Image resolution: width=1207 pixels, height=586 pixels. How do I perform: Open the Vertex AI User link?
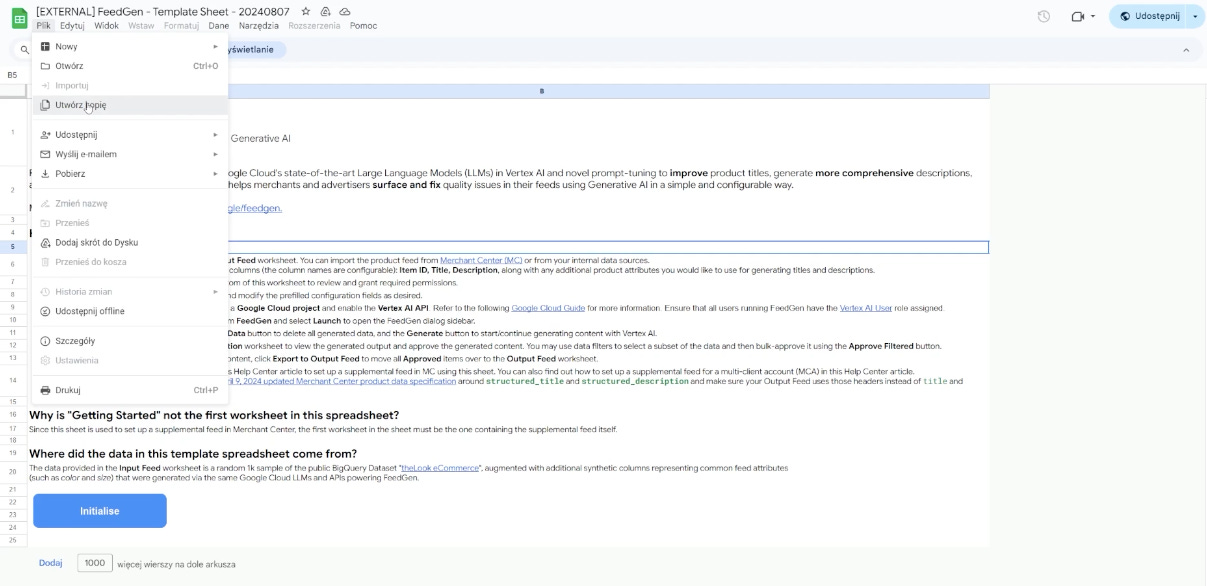tap(866, 308)
